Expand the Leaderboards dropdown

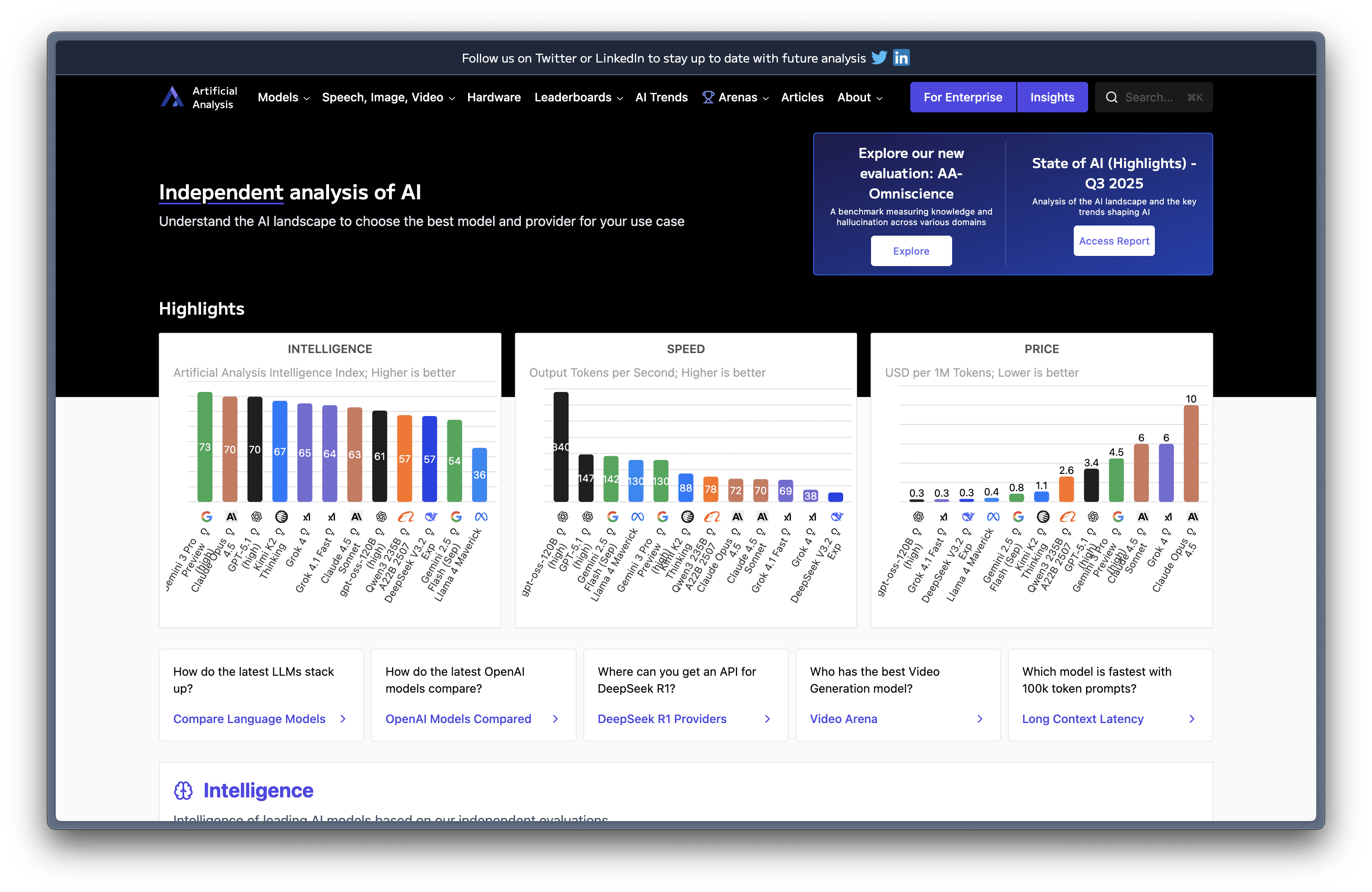(578, 98)
